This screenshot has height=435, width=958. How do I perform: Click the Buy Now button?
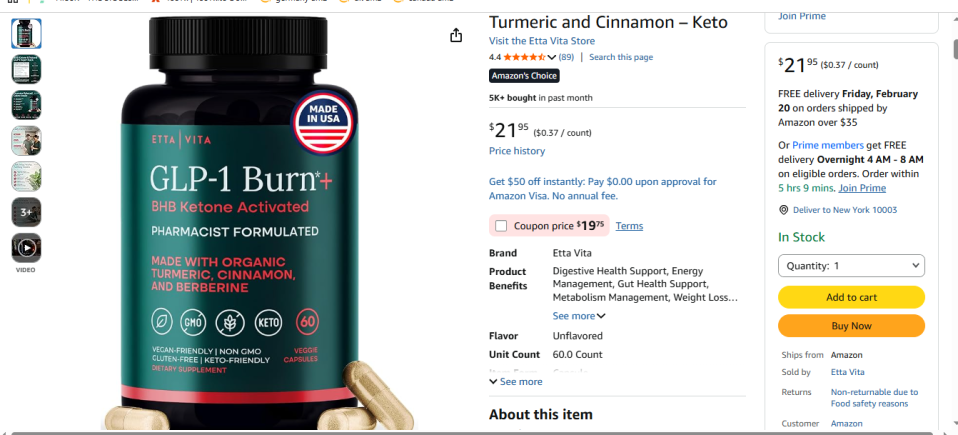point(851,326)
